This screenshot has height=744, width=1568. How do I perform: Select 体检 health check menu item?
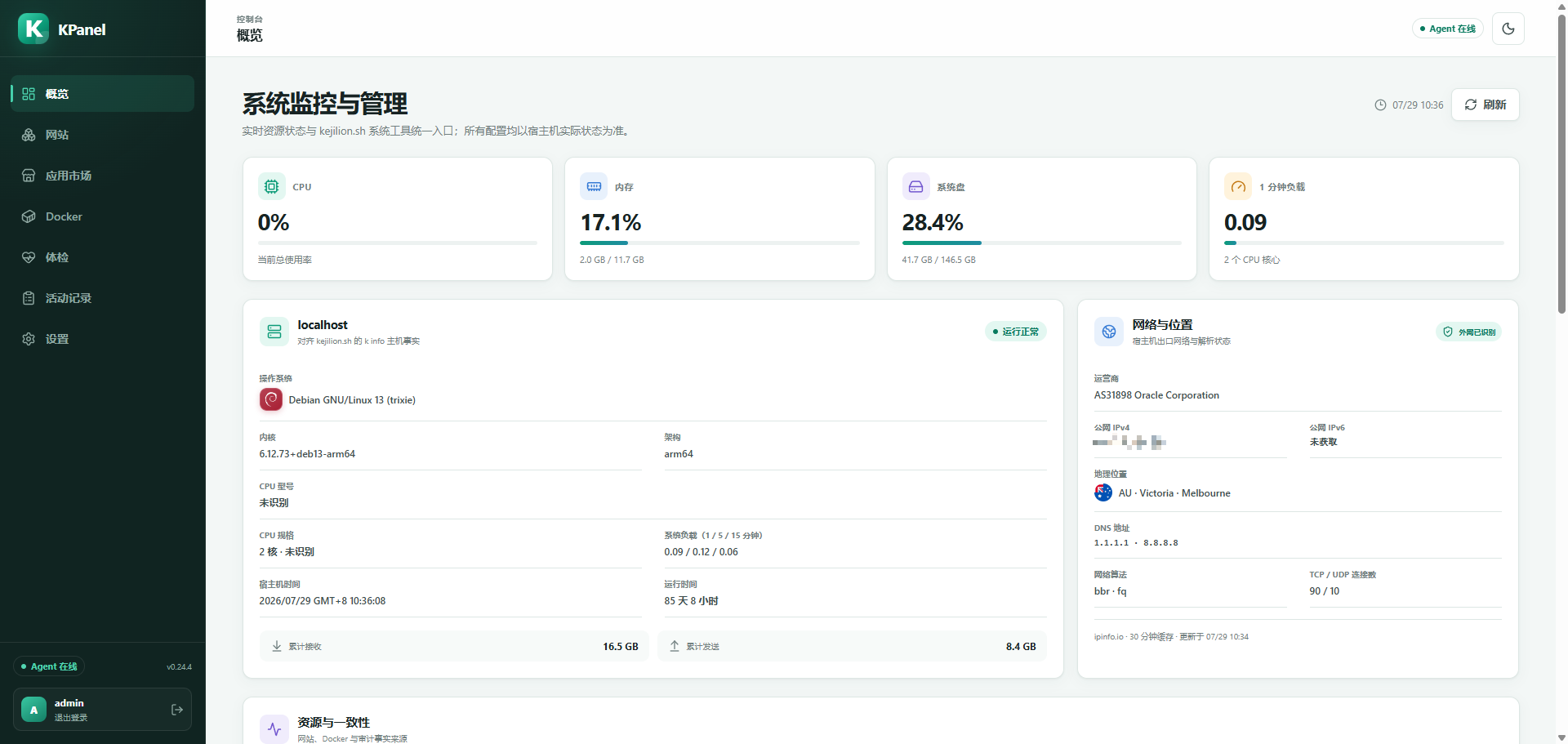pyautogui.click(x=102, y=257)
